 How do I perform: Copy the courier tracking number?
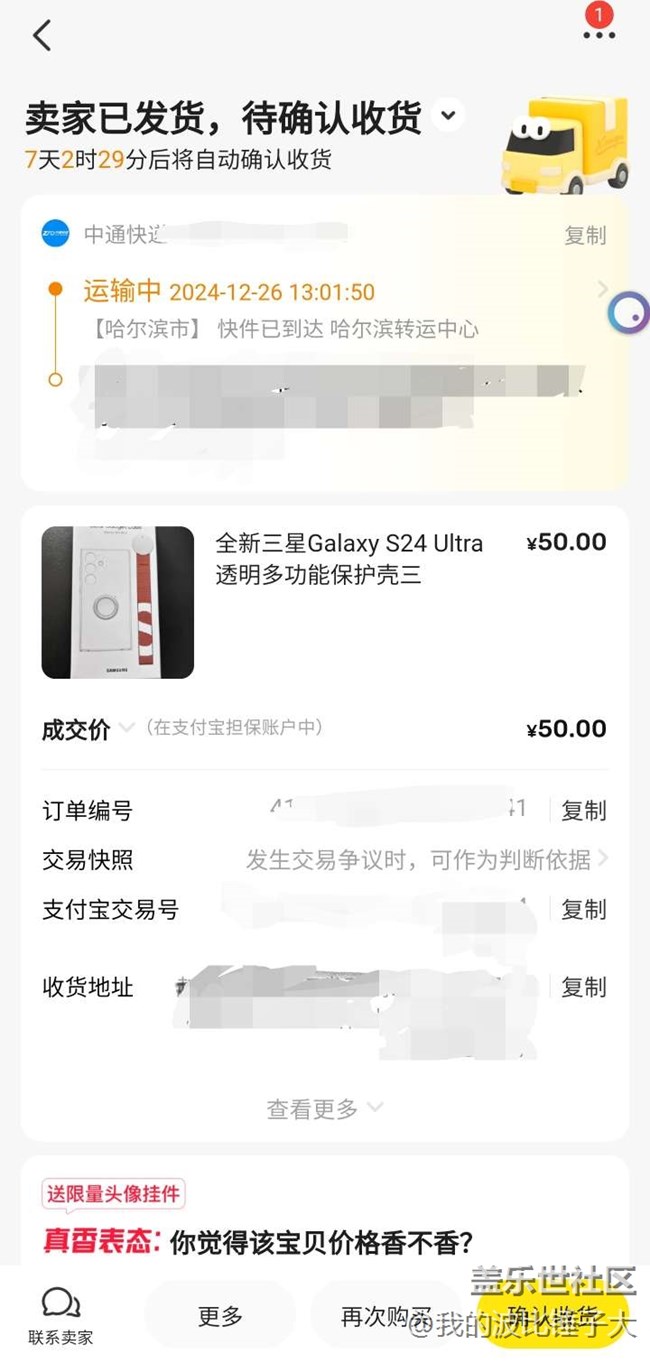(585, 235)
